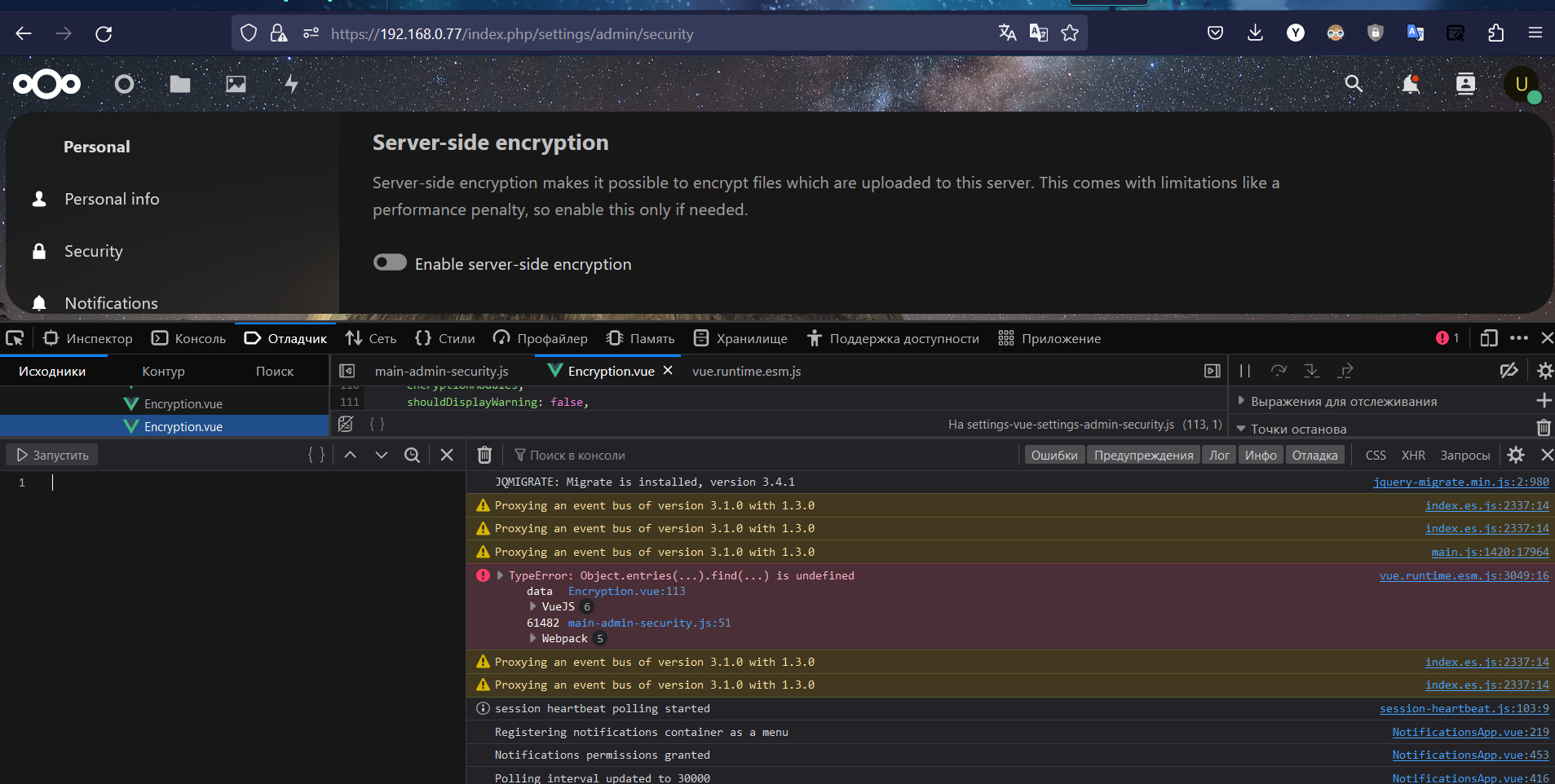The height and width of the screenshot is (784, 1555).
Task: Toggle the Предупреждения console filter
Action: 1143,455
